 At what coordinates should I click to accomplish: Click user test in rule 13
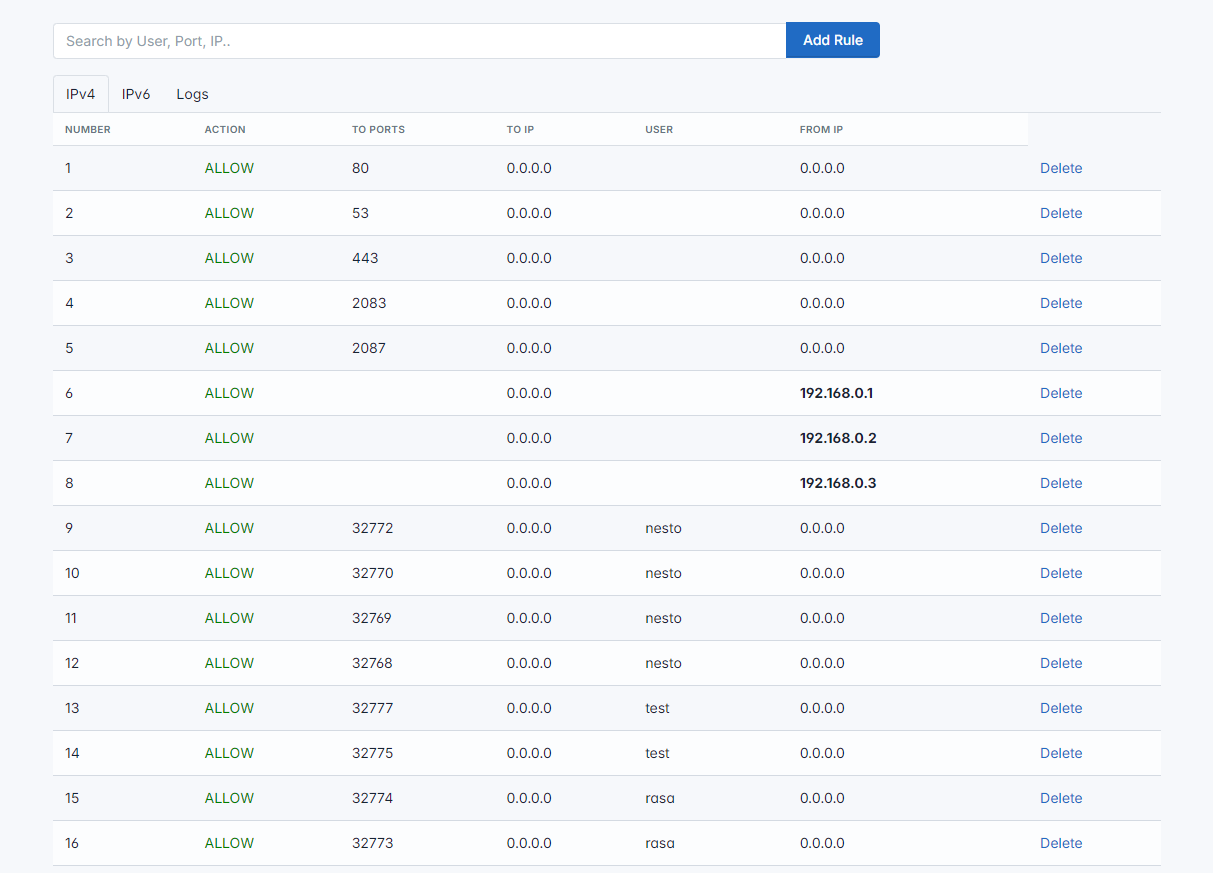point(657,708)
